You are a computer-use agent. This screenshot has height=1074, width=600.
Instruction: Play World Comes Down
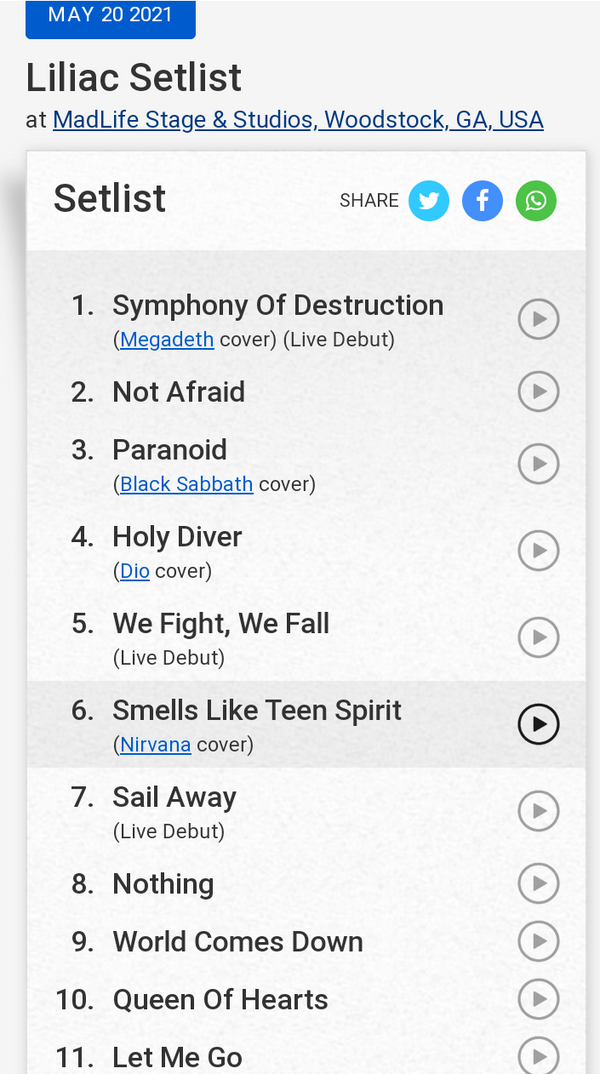tap(538, 941)
